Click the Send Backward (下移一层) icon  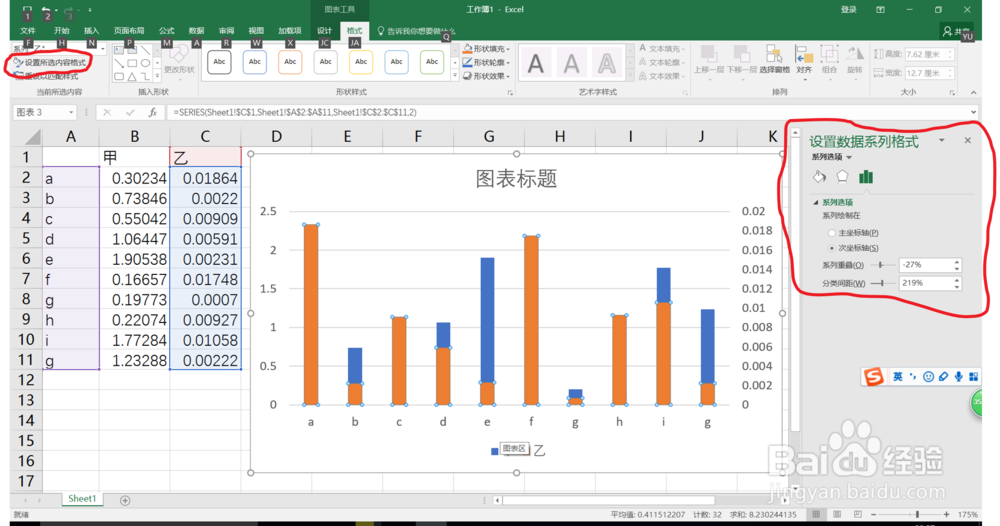tap(741, 55)
